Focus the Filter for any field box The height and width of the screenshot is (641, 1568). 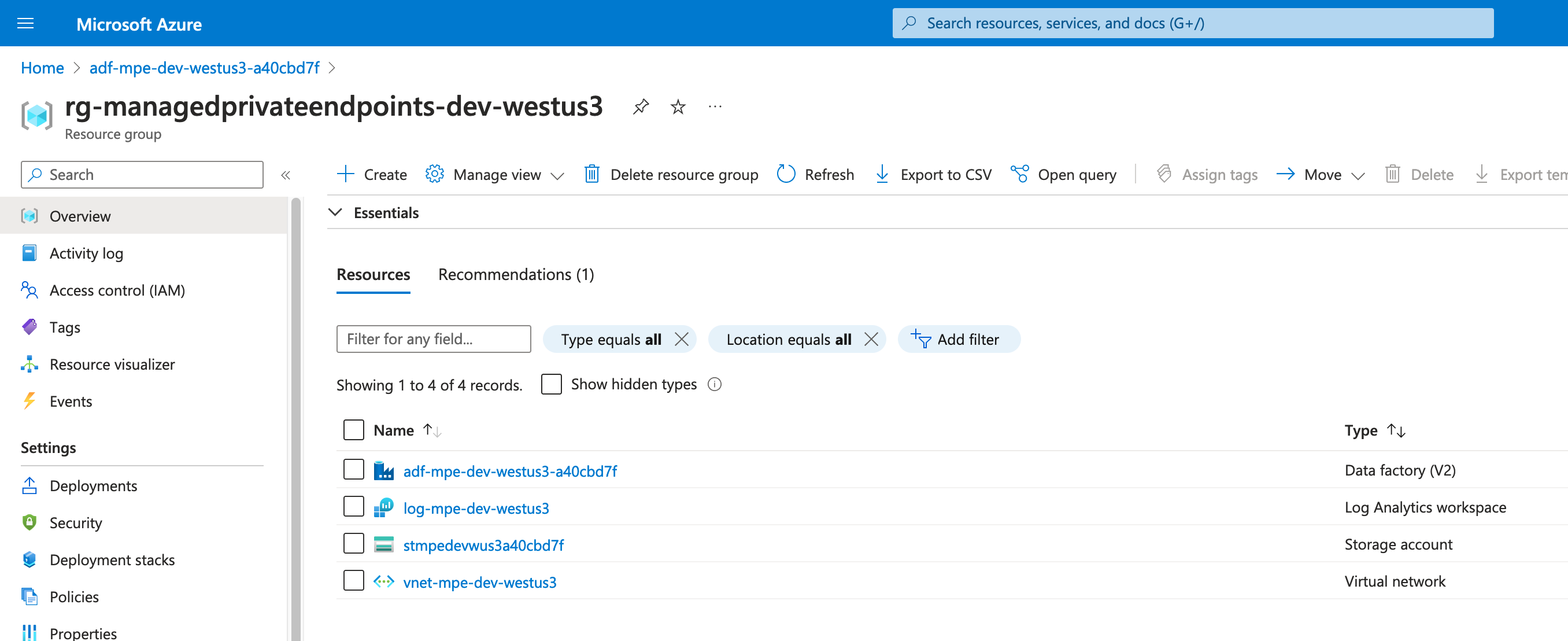[434, 339]
